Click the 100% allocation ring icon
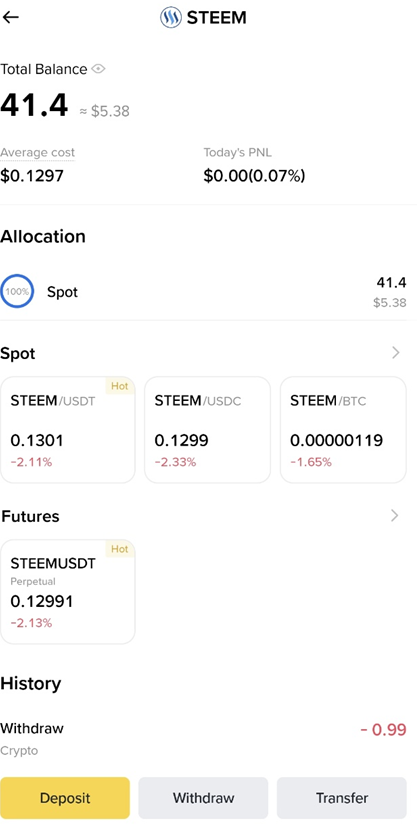This screenshot has width=417, height=831. (x=17, y=291)
